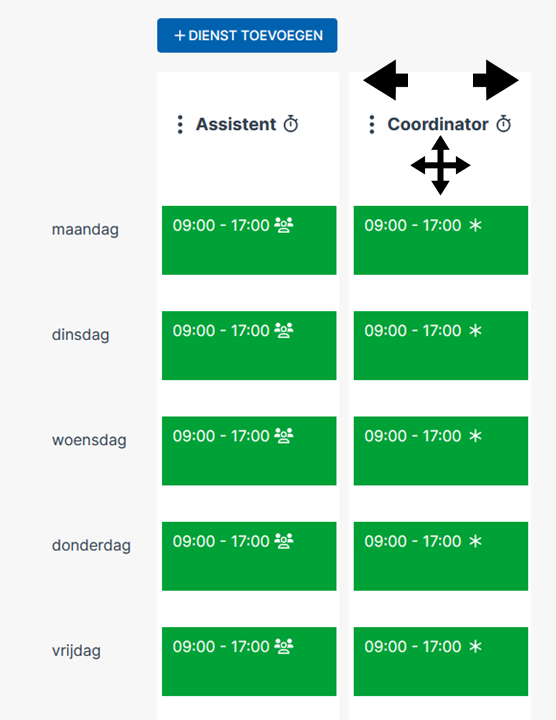Click the stopwatch icon next to Assistent
Image resolution: width=556 pixels, height=720 pixels.
[x=291, y=124]
